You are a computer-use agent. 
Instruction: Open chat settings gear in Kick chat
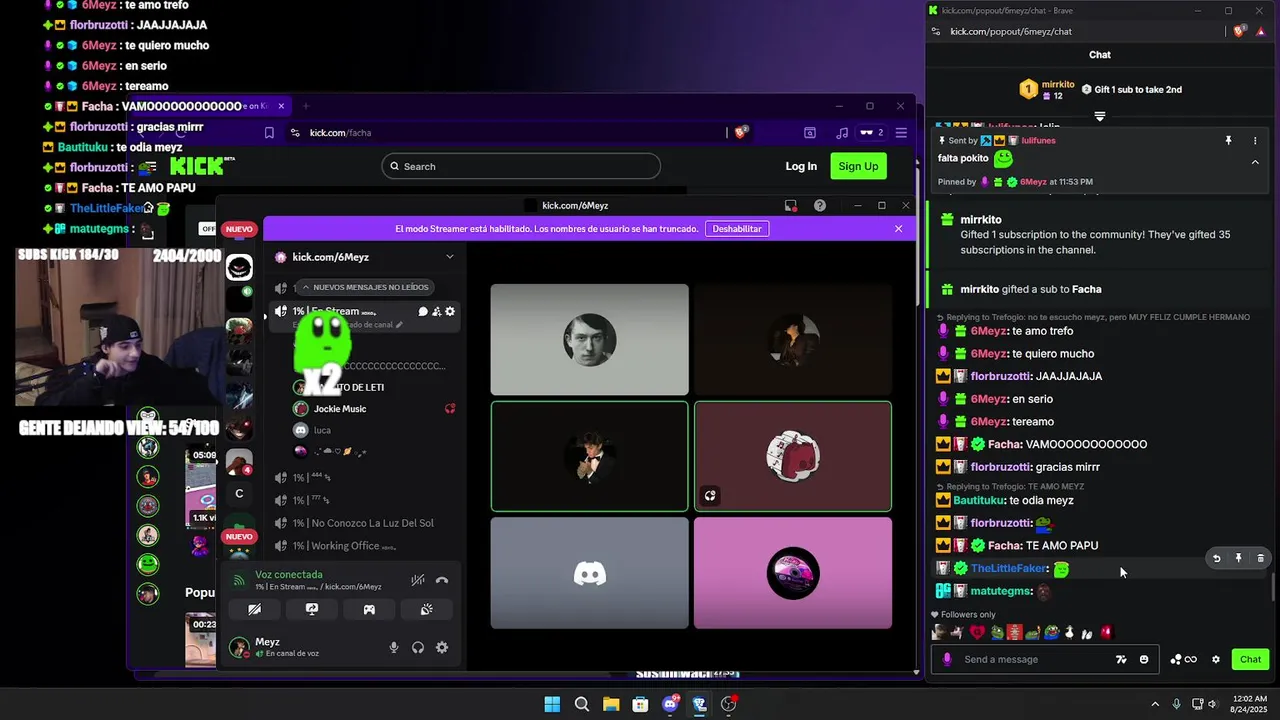click(1216, 659)
